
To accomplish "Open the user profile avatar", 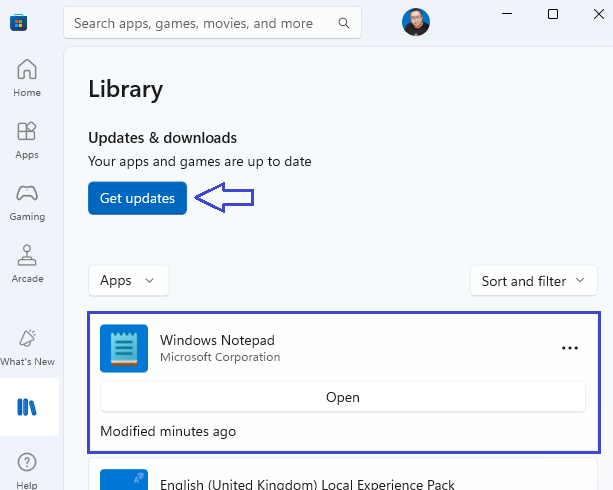I will (416, 21).
